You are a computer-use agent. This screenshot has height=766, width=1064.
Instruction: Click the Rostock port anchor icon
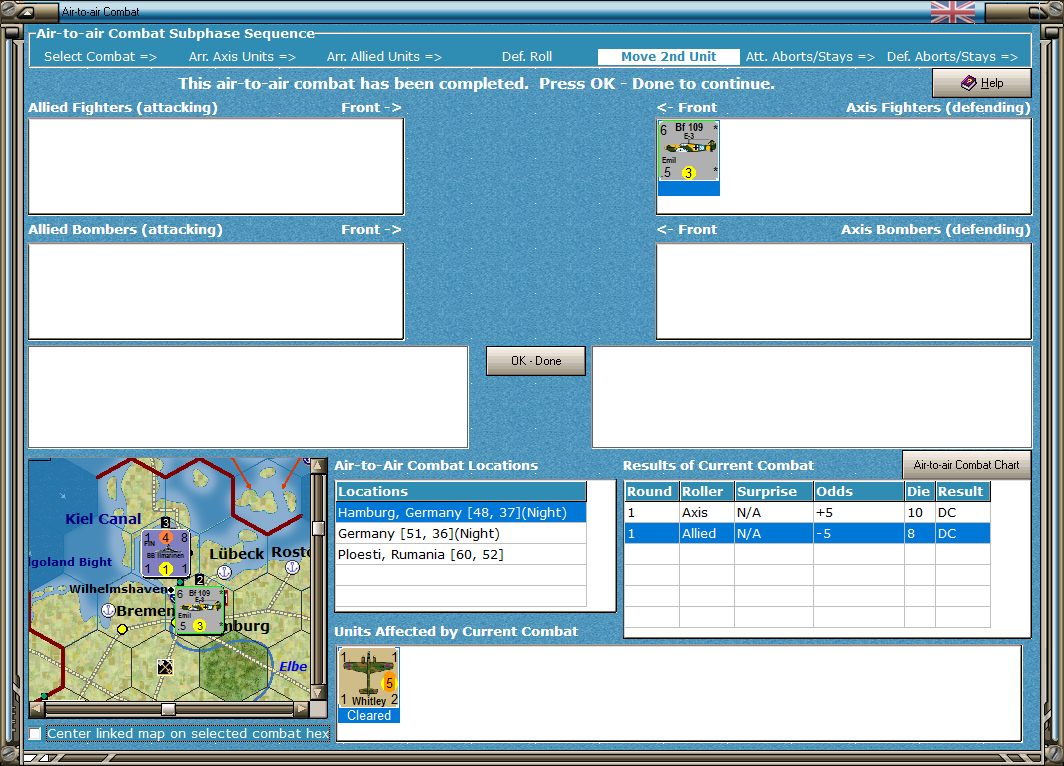coord(292,567)
